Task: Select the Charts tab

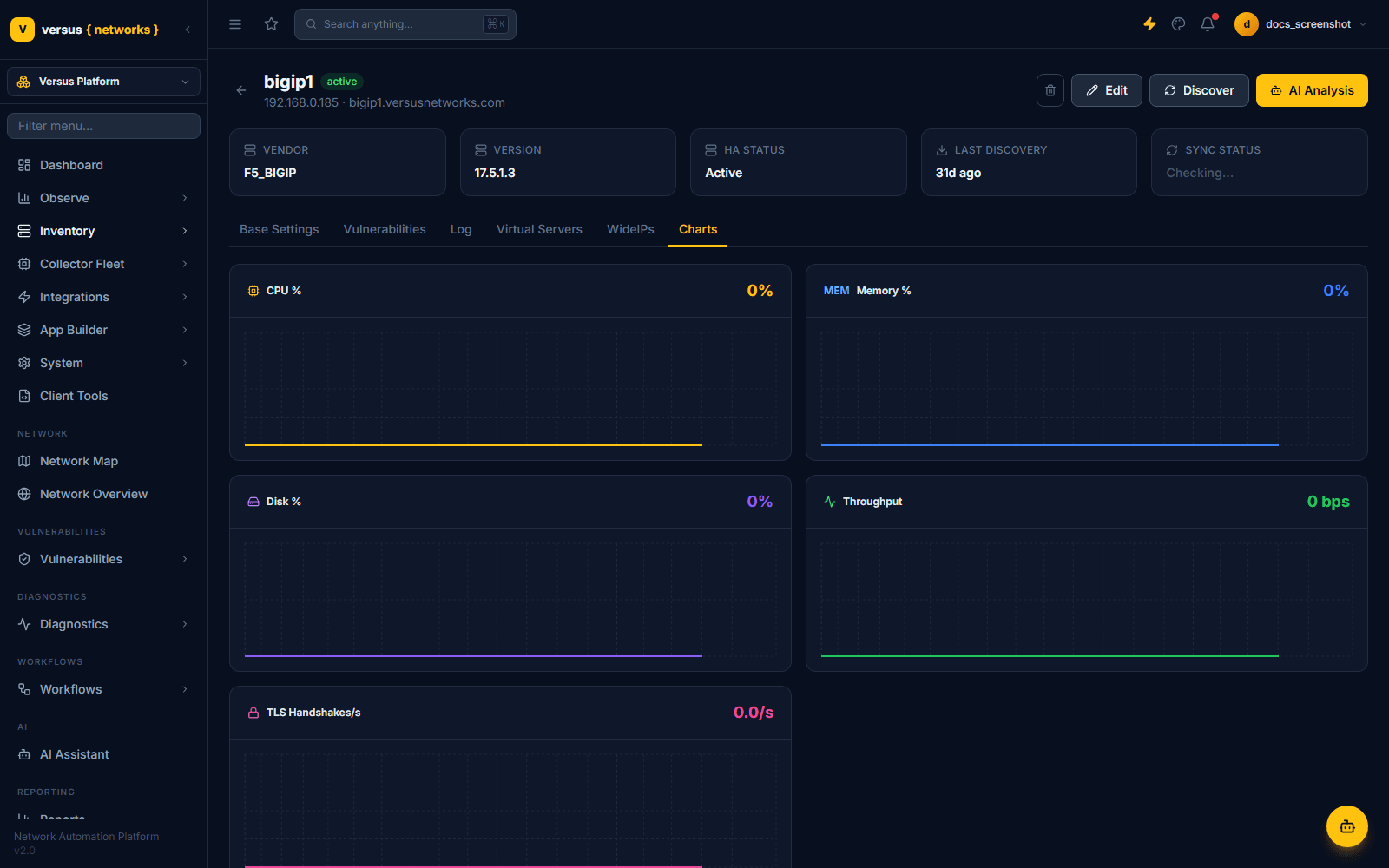Action: (x=698, y=229)
